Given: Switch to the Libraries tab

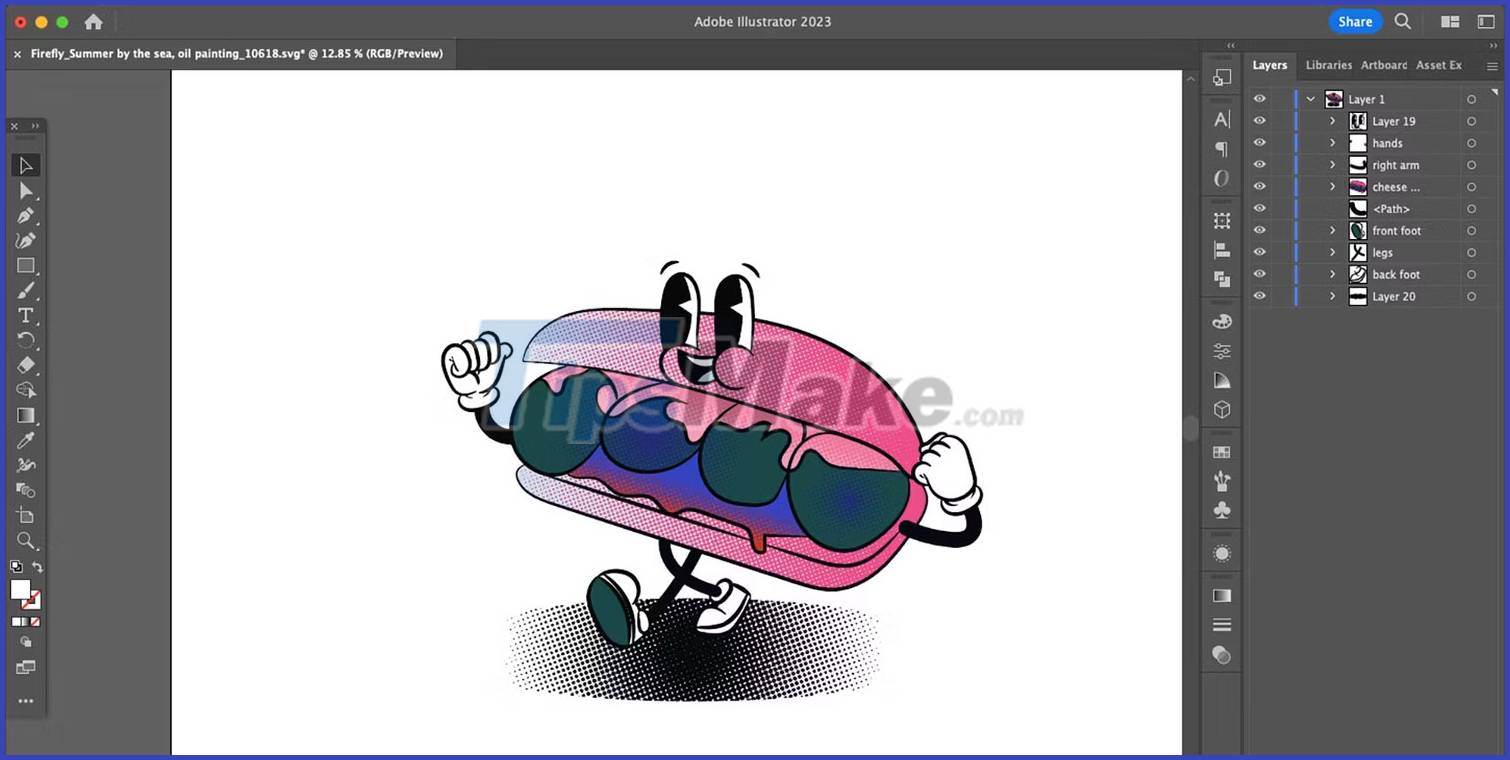Looking at the screenshot, I should (x=1328, y=65).
